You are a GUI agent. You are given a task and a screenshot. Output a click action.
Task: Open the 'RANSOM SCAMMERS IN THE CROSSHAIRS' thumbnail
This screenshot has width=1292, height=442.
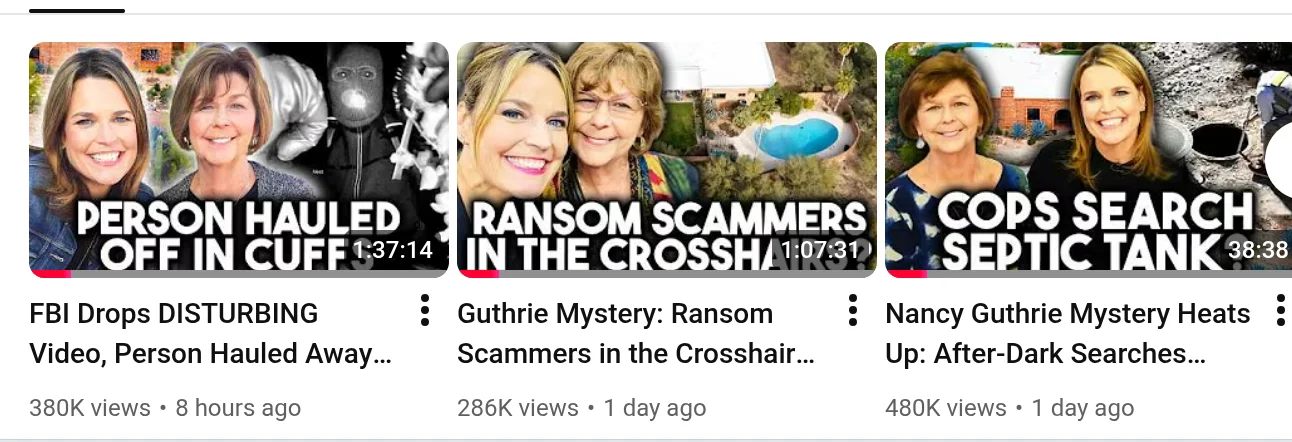pos(667,160)
